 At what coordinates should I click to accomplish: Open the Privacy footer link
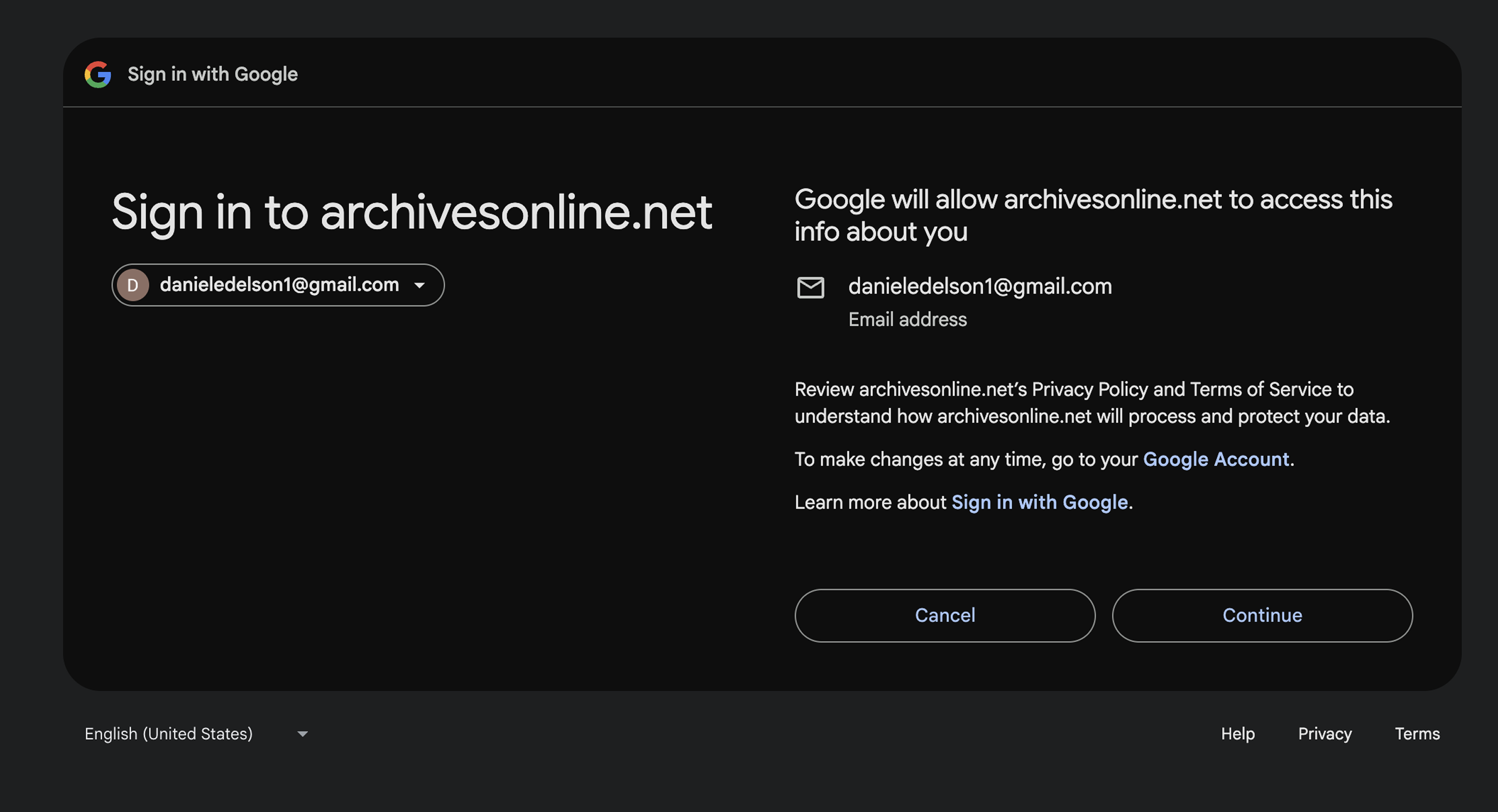pyautogui.click(x=1324, y=733)
